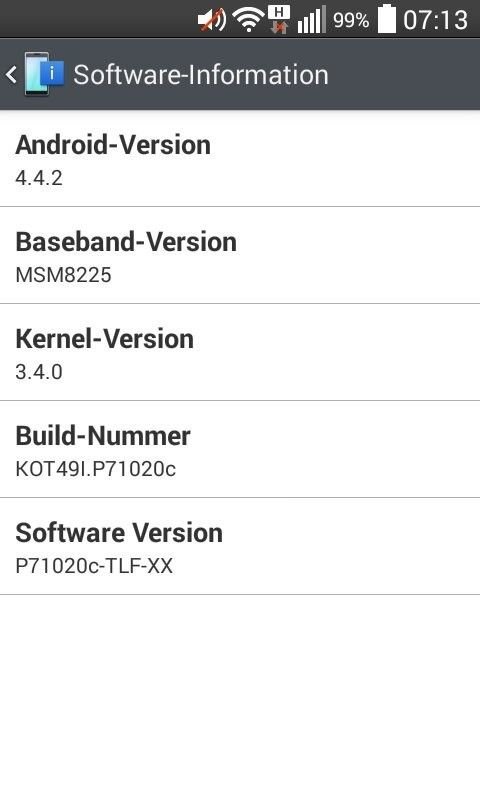Tap the Wi-Fi status icon
The image size is (480, 800).
(x=248, y=20)
